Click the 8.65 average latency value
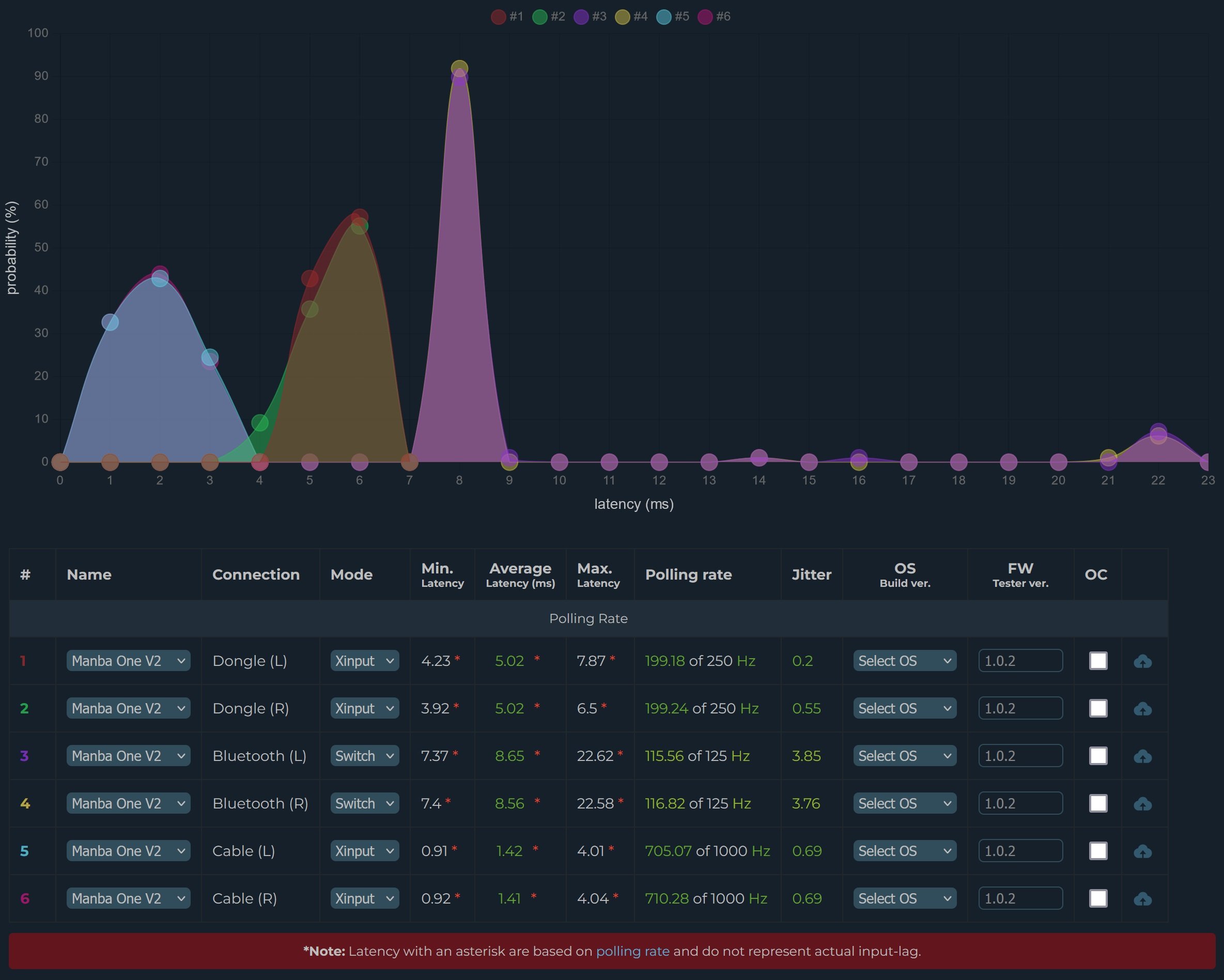This screenshot has height=980, width=1224. pos(509,756)
